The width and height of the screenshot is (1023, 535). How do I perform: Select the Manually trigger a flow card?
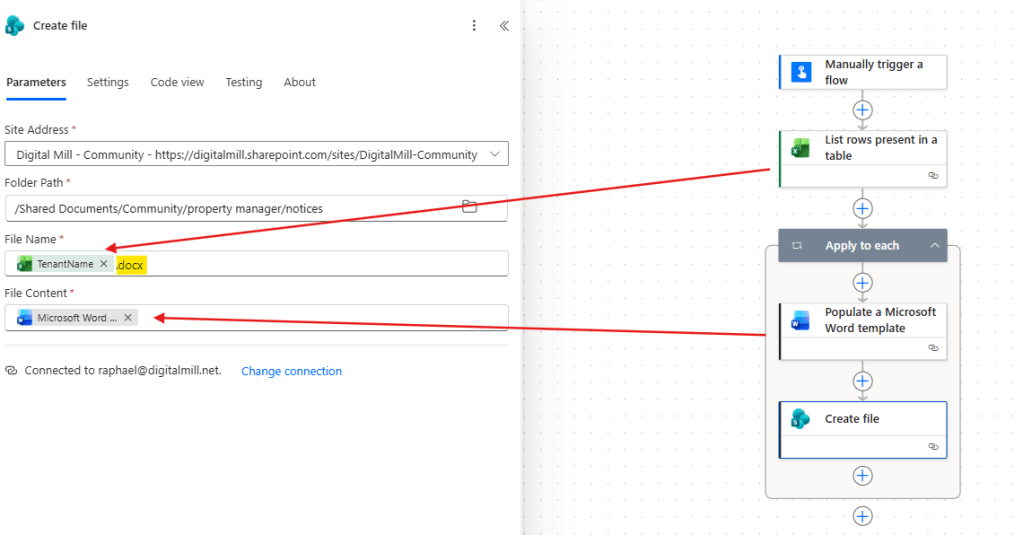863,72
